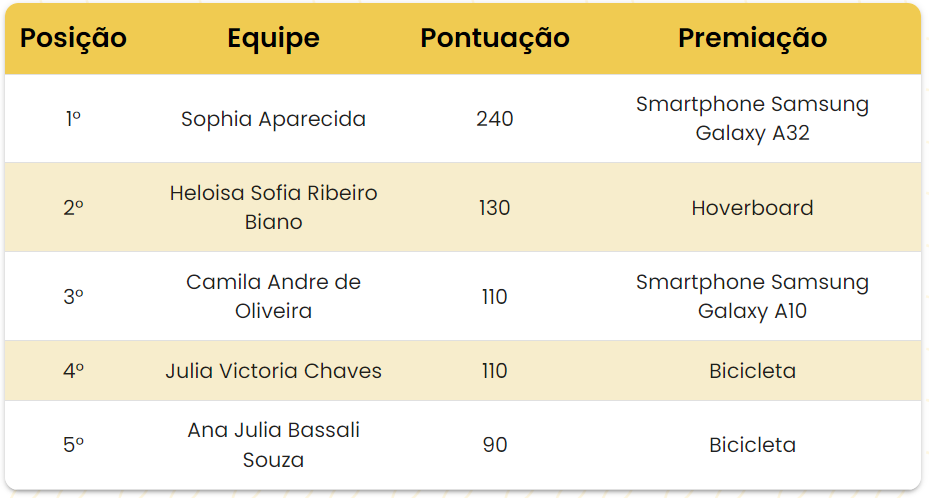Click the name Julia Victoria Chaves
Screen dimensions: 929x498
(x=273, y=371)
